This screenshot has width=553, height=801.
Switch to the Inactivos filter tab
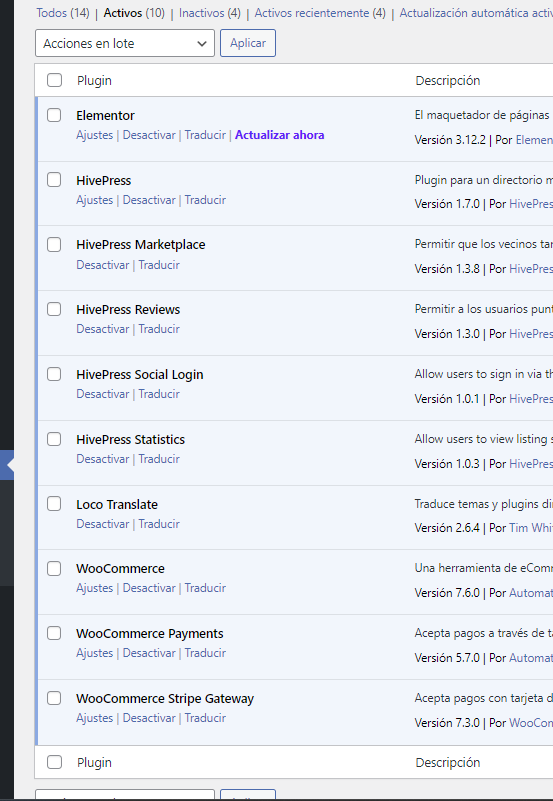coord(209,13)
